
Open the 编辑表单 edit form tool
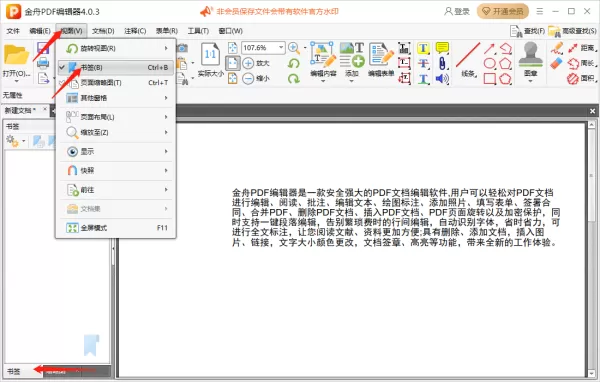click(x=381, y=54)
